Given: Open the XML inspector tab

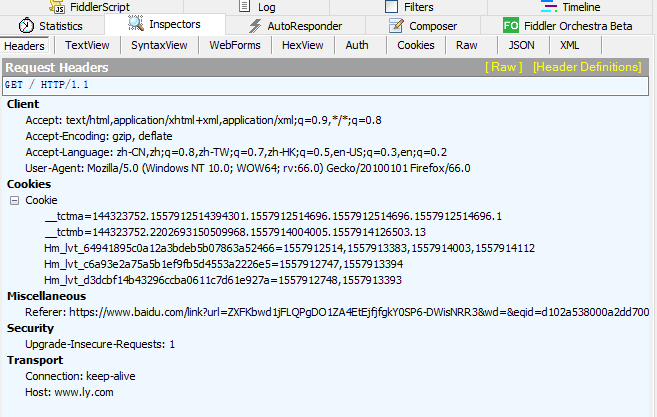Looking at the screenshot, I should [570, 45].
